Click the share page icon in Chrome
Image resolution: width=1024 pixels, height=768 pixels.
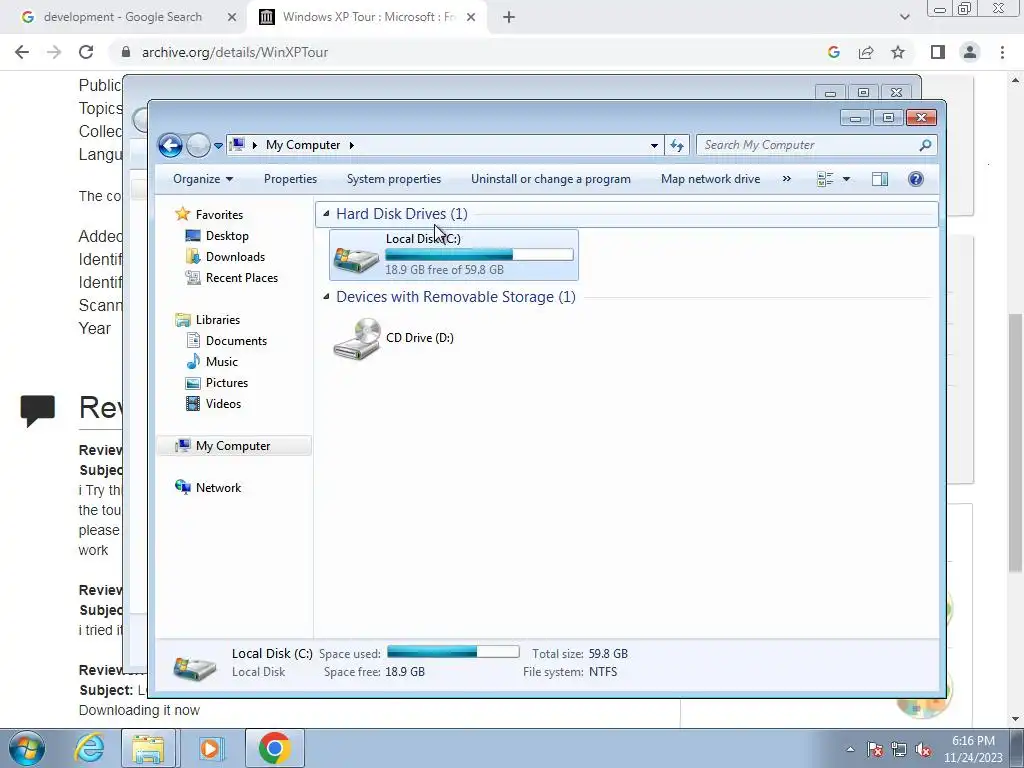866,52
